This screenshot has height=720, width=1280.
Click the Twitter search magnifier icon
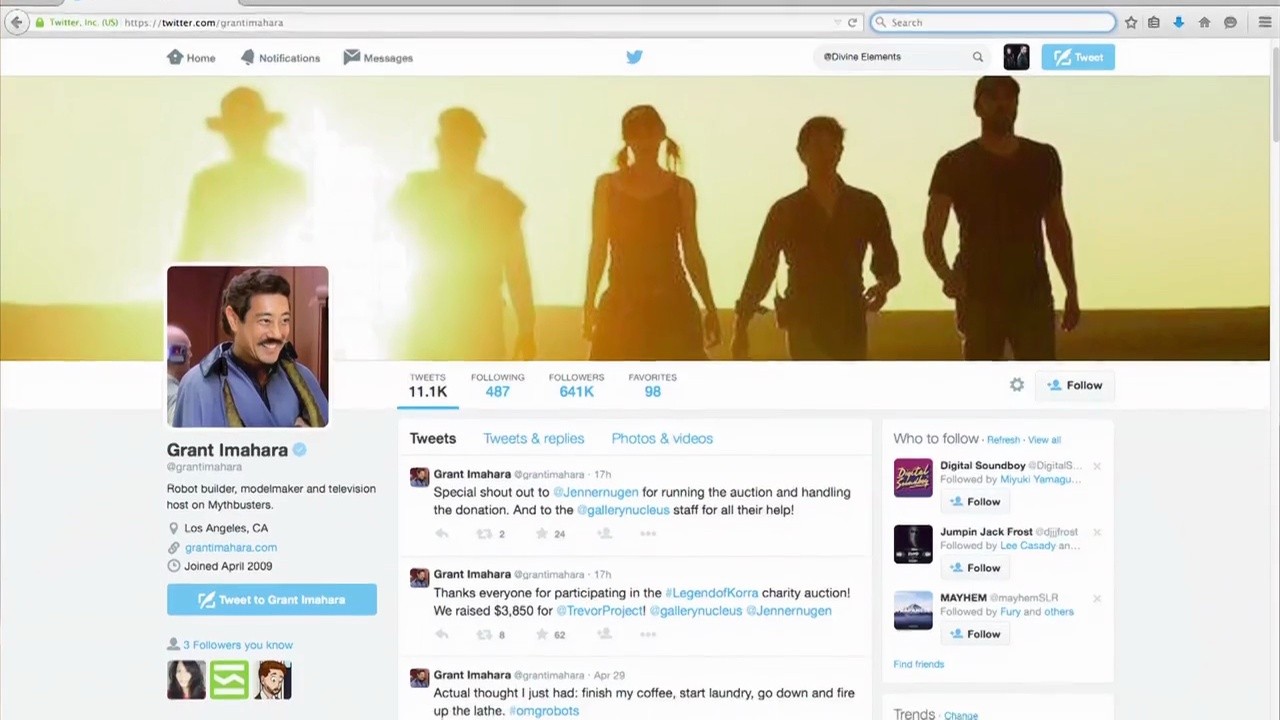tap(978, 57)
